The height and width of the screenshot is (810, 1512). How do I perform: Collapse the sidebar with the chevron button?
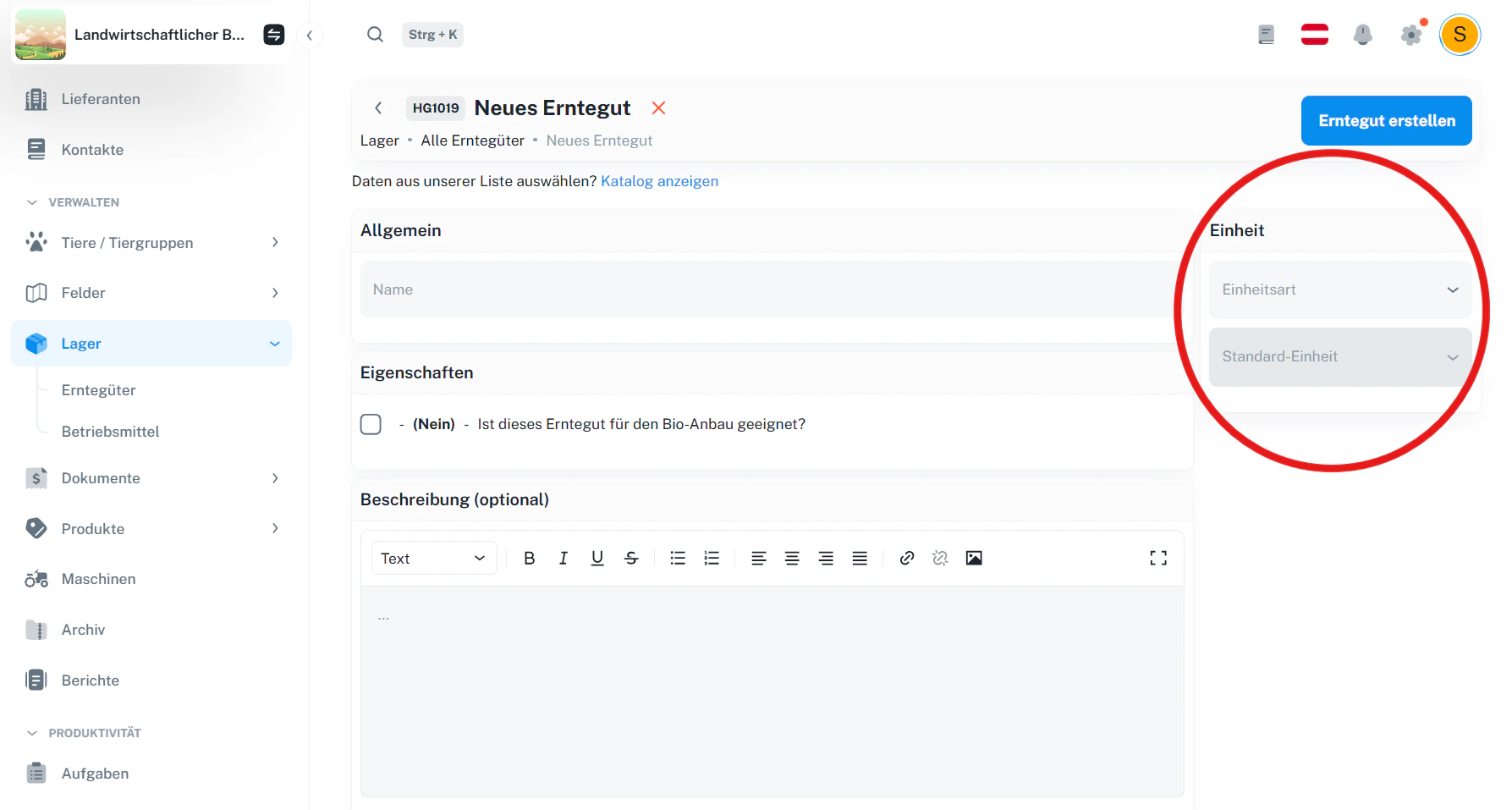310,36
